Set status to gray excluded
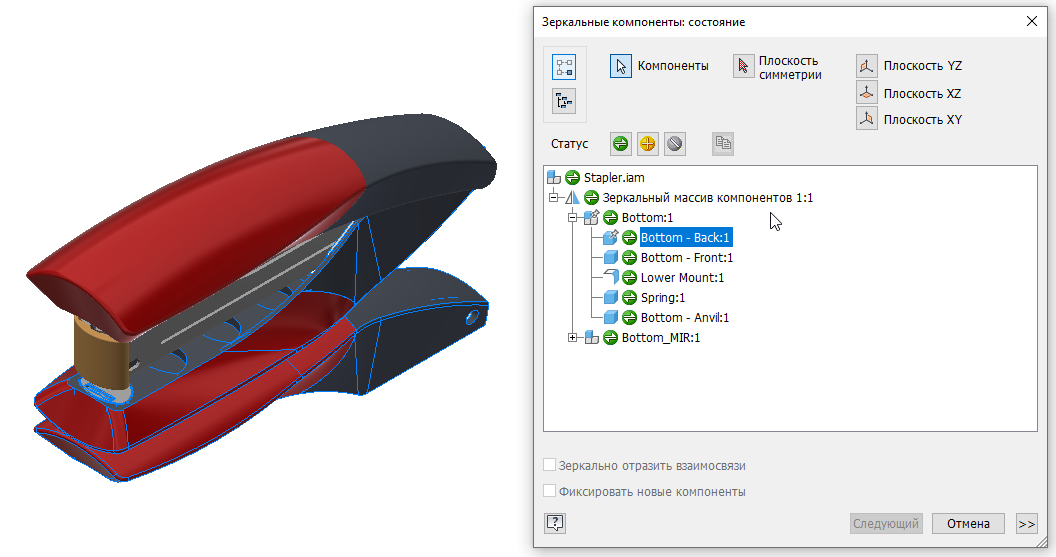The image size is (1056, 557). pyautogui.click(x=674, y=143)
